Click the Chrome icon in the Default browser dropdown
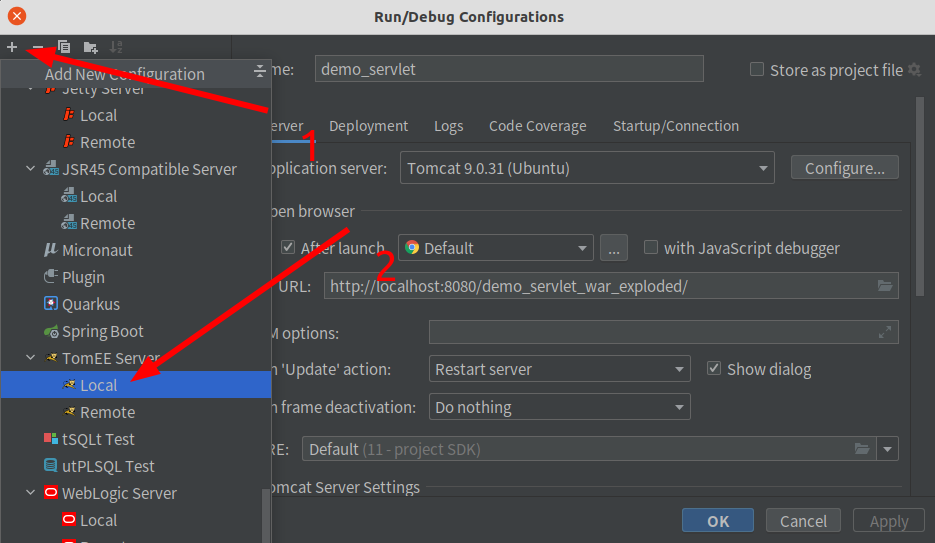This screenshot has height=543, width=935. [412, 247]
